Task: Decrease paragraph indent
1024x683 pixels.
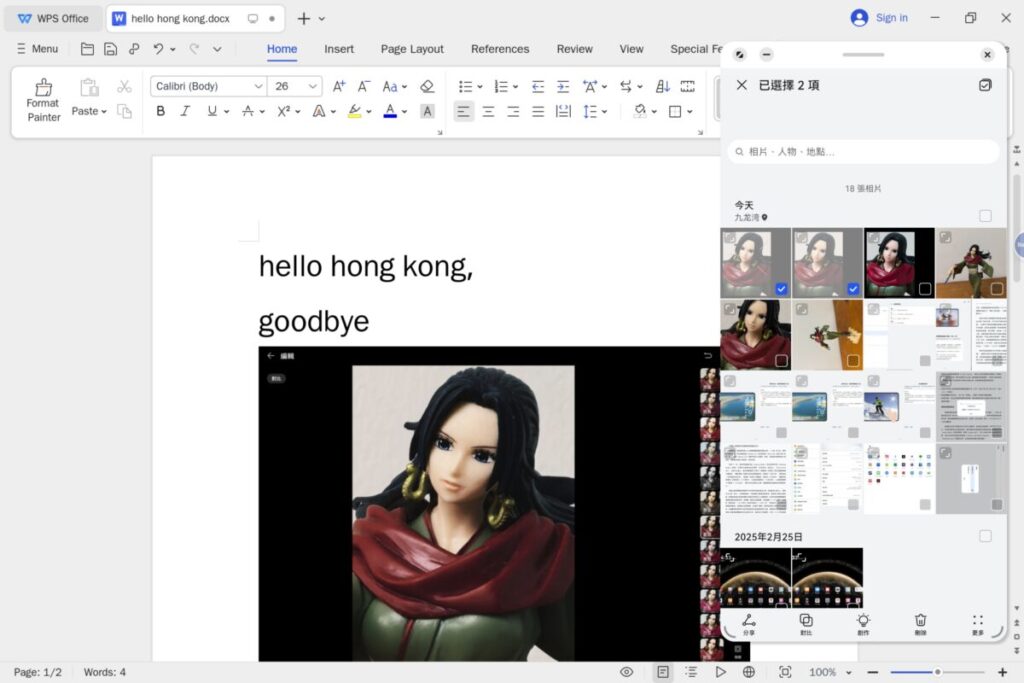Action: [537, 86]
